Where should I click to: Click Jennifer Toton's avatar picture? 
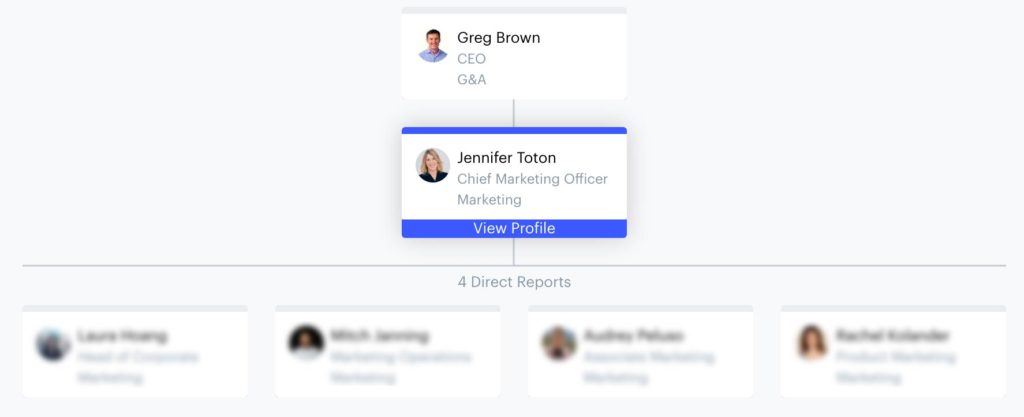point(433,166)
